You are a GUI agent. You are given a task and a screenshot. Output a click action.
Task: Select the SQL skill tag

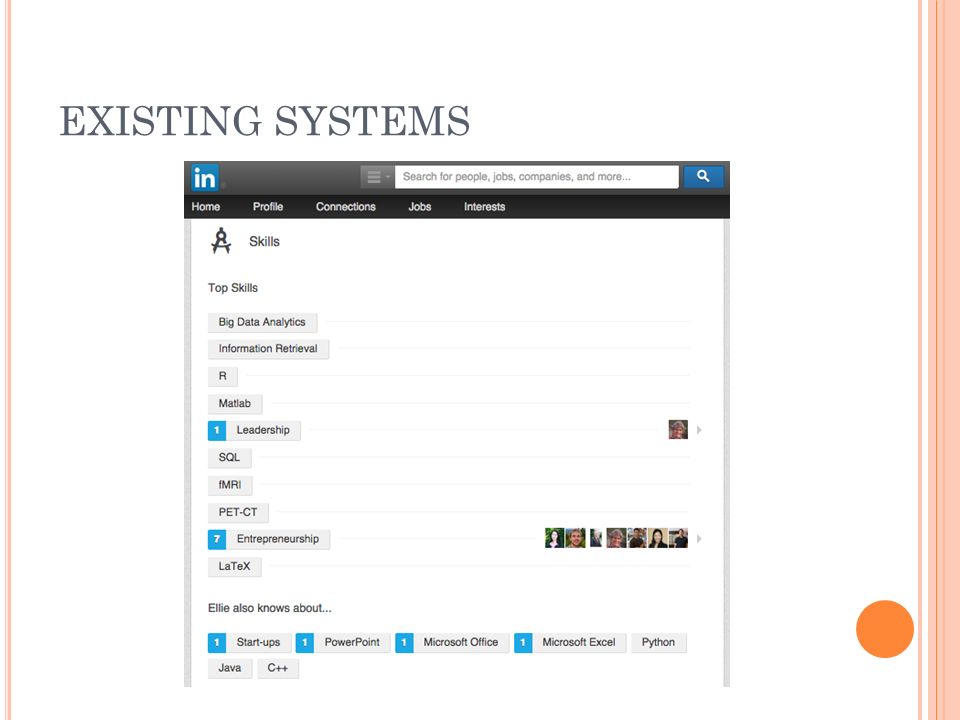click(230, 457)
